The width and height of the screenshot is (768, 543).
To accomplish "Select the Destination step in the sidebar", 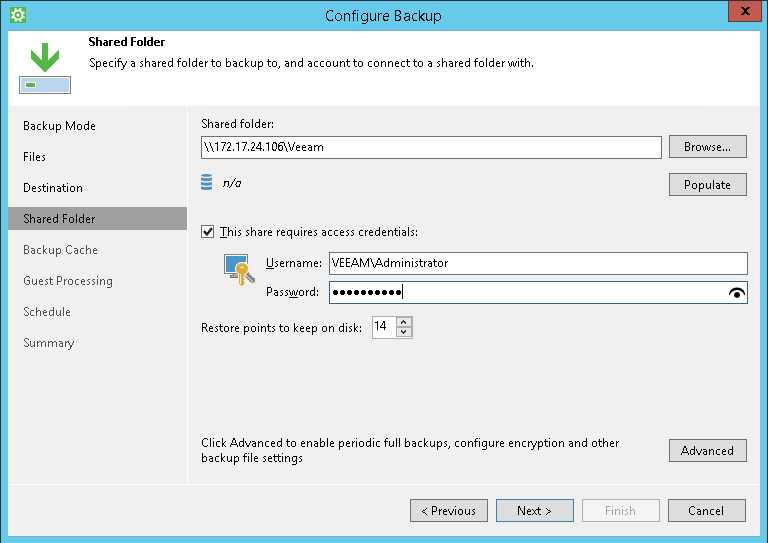I will 53,188.
